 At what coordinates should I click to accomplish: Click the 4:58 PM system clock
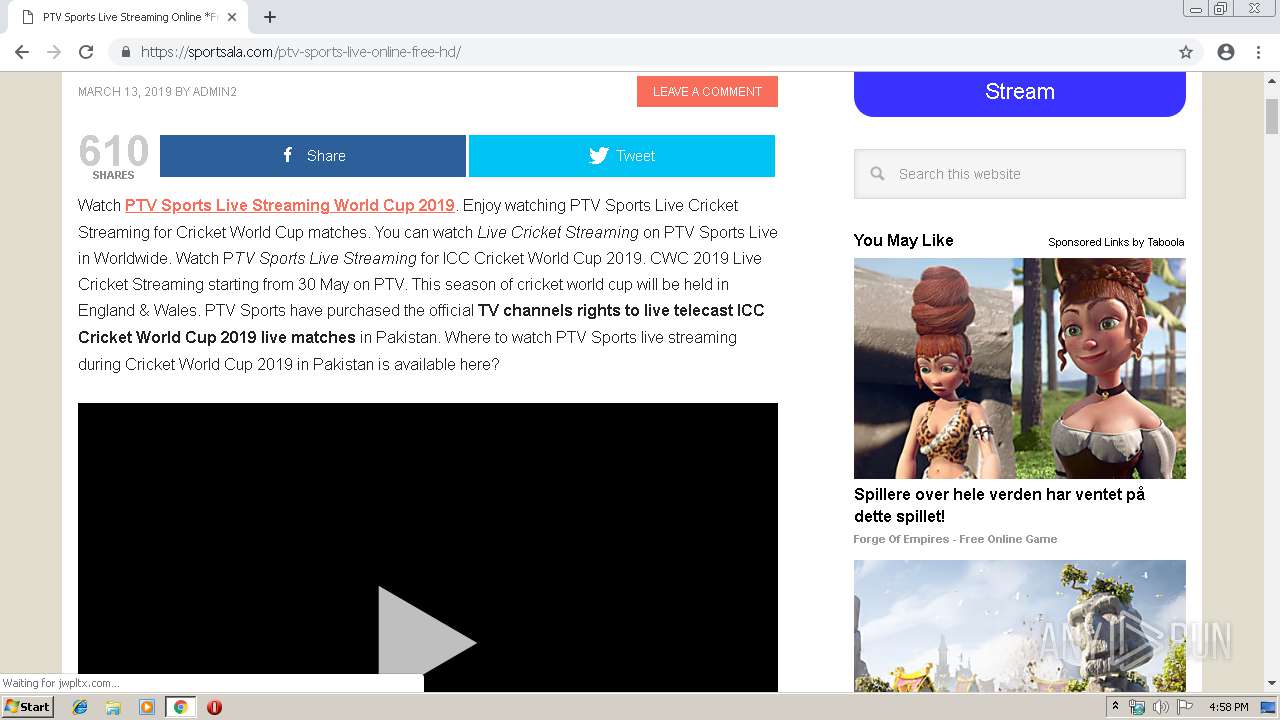1228,707
